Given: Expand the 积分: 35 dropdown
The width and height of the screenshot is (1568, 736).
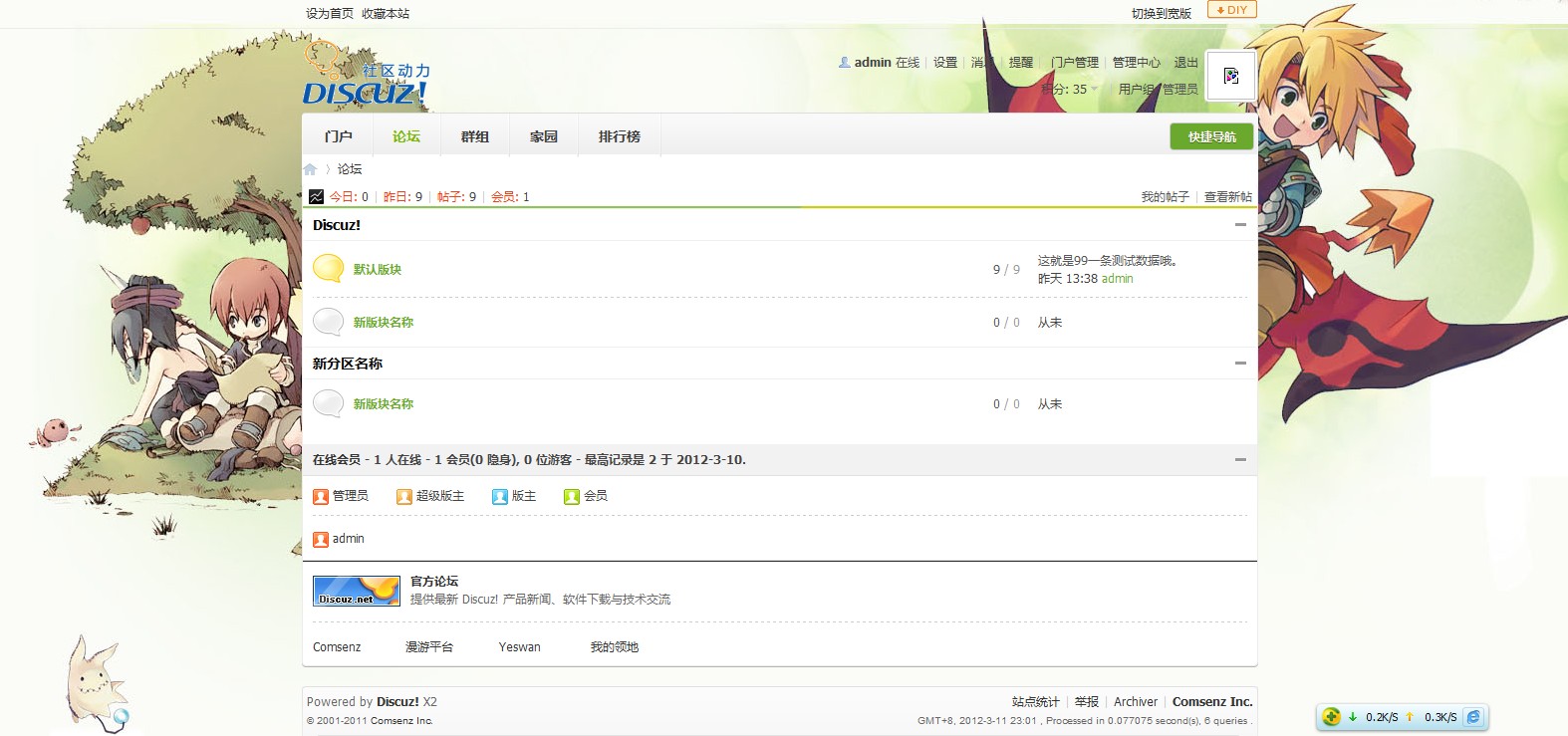Looking at the screenshot, I should (1071, 89).
